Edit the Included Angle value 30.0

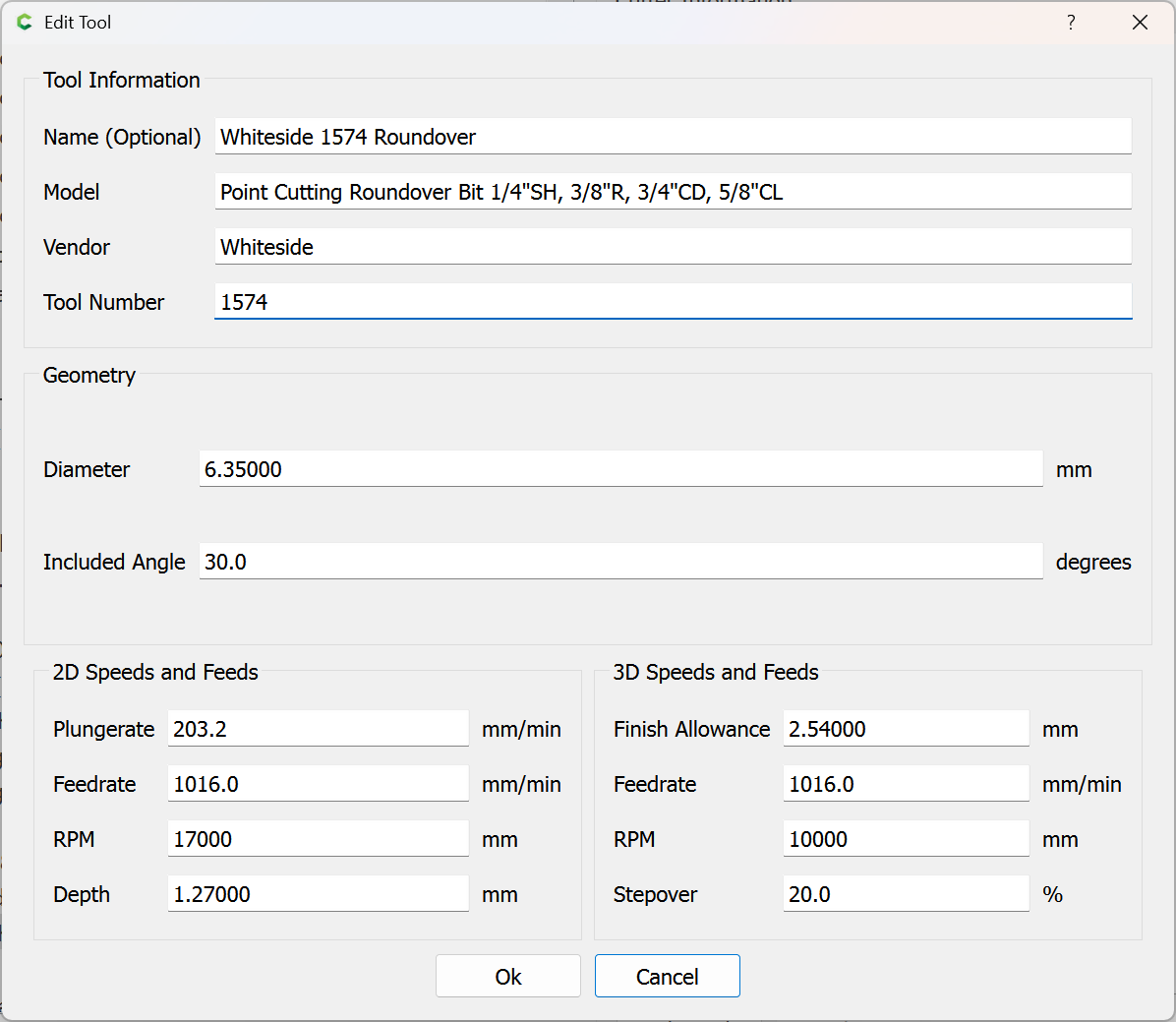(621, 562)
